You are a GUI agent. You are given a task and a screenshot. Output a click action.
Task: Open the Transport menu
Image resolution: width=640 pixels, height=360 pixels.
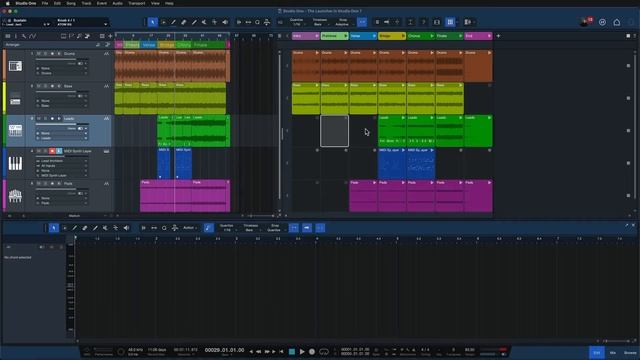coord(137,3)
